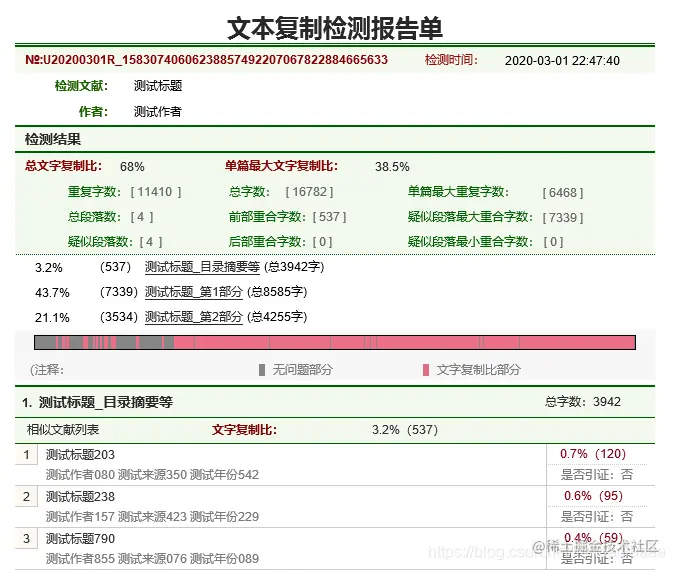This screenshot has height=570, width=675.
Task: Click the source line 测试作者855 测试来源076
Action: pos(152,559)
